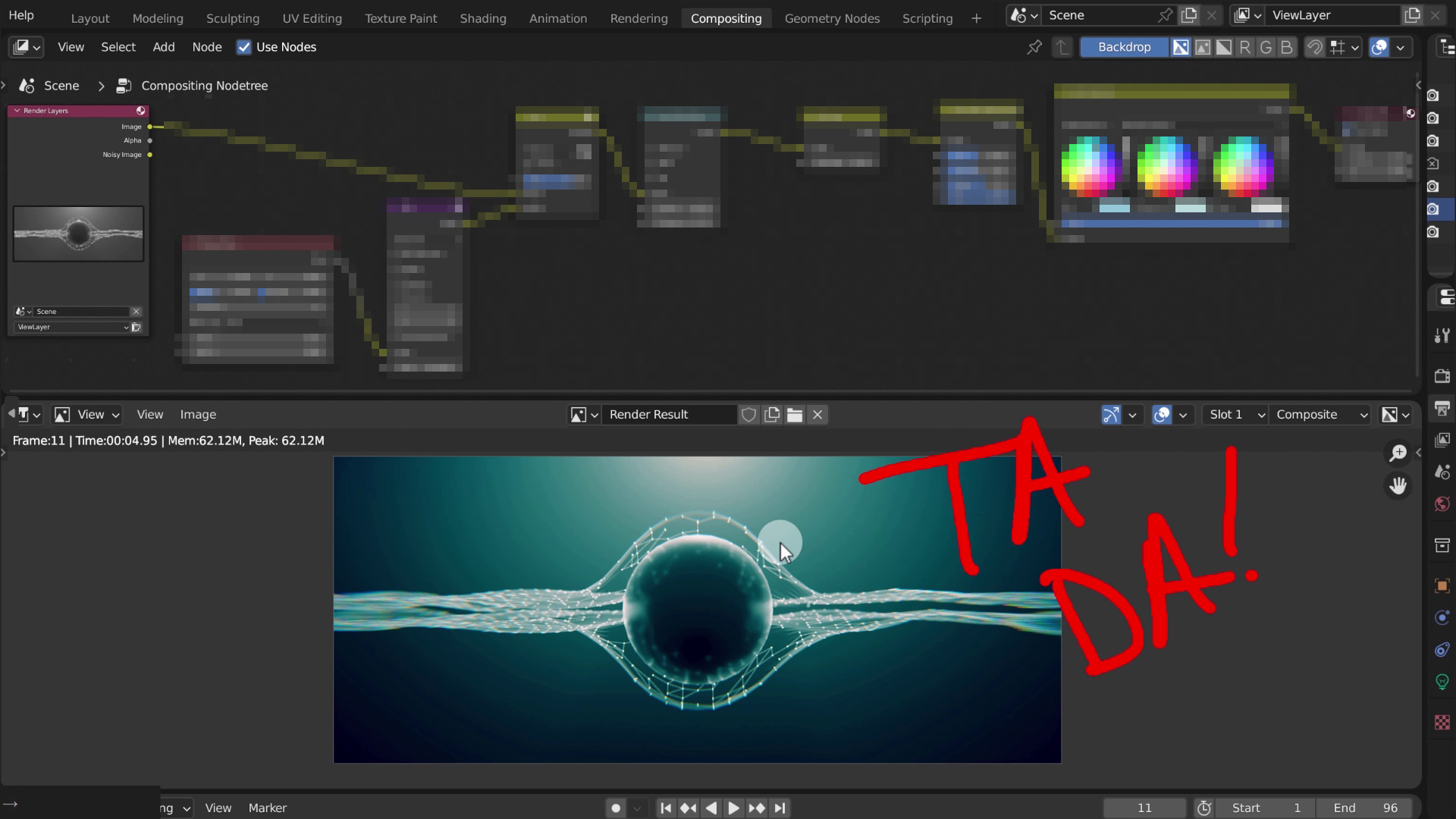The width and height of the screenshot is (1456, 819).
Task: Select the pan hand tool
Action: (x=1398, y=485)
